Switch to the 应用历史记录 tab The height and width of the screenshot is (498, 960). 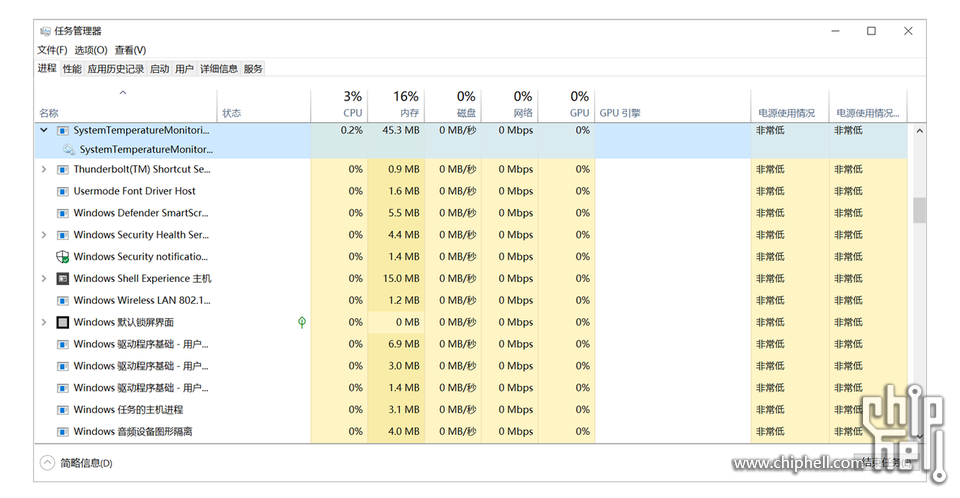click(116, 69)
